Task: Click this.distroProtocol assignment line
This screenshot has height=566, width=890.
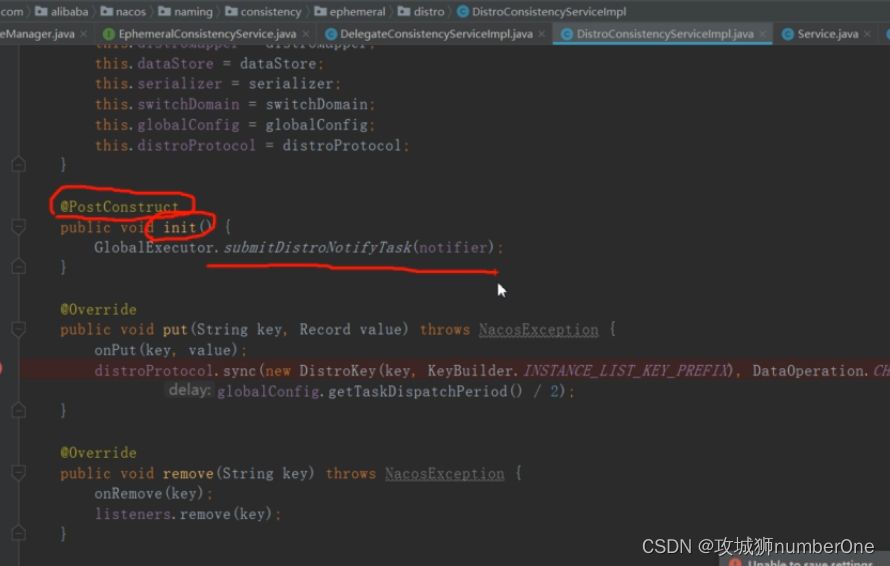Action: pyautogui.click(x=251, y=145)
